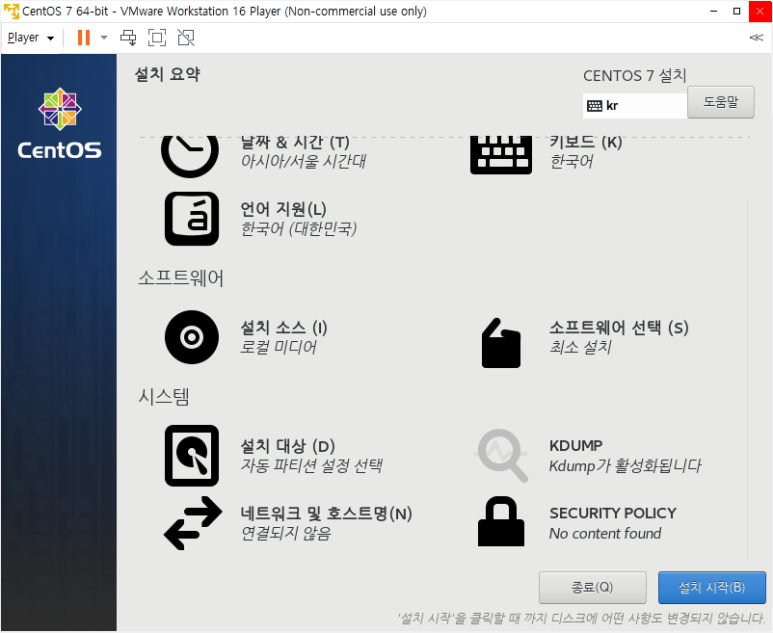The height and width of the screenshot is (633, 773).
Task: Open 소프트웨어 선택 (S) setting
Action: click(619, 328)
